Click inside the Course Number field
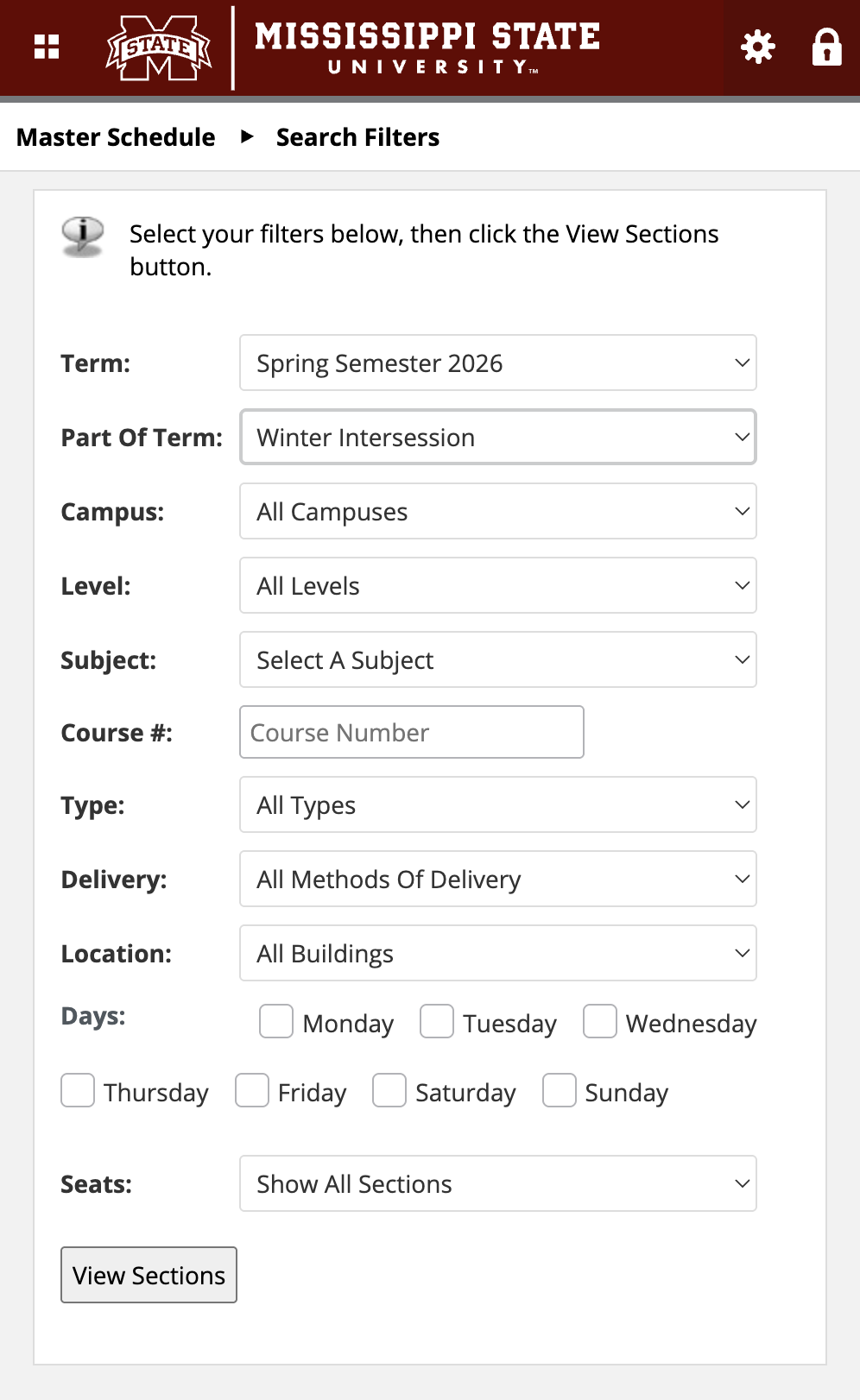Screen dimensions: 860x1400 coord(411,732)
